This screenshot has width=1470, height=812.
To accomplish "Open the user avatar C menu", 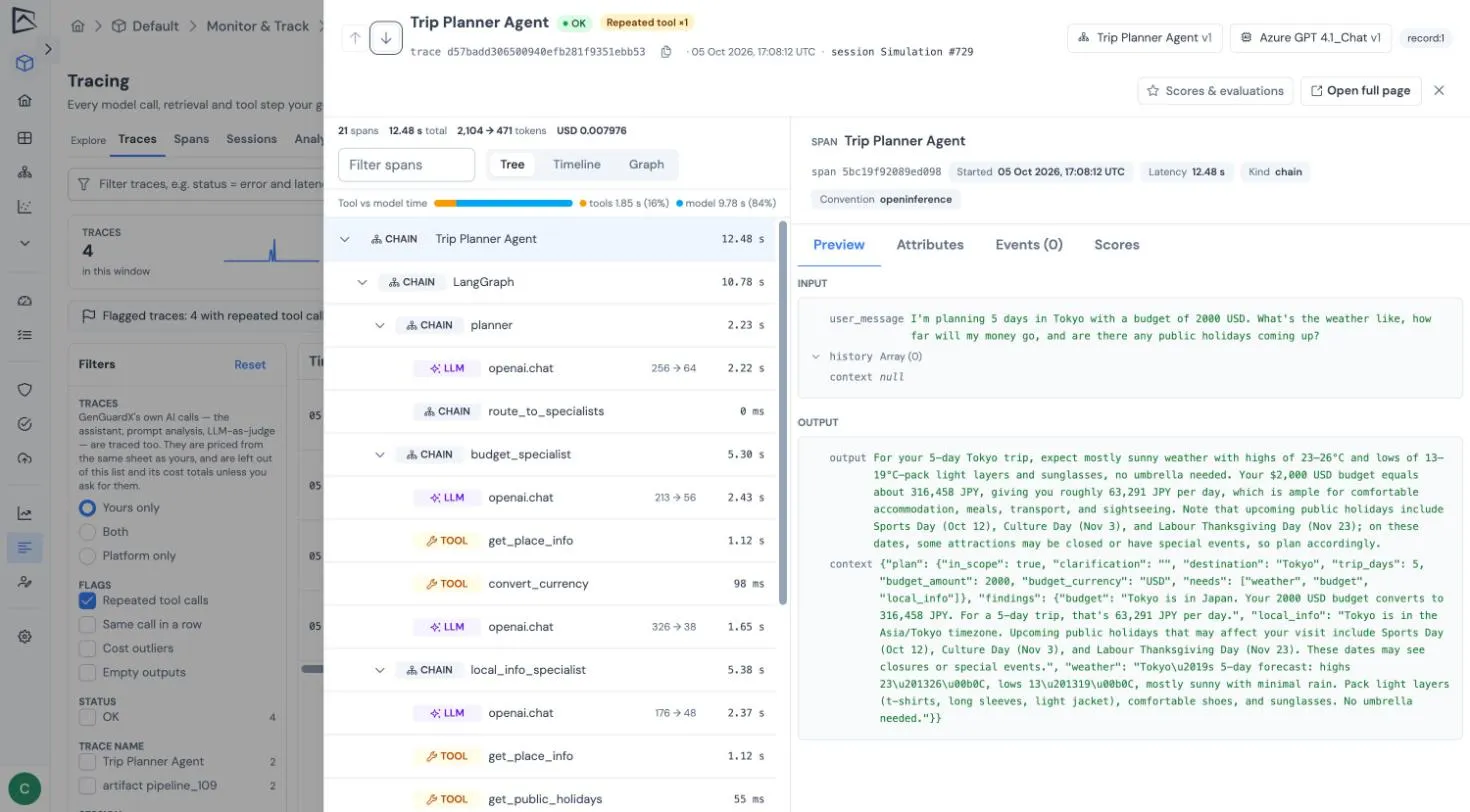I will [25, 788].
